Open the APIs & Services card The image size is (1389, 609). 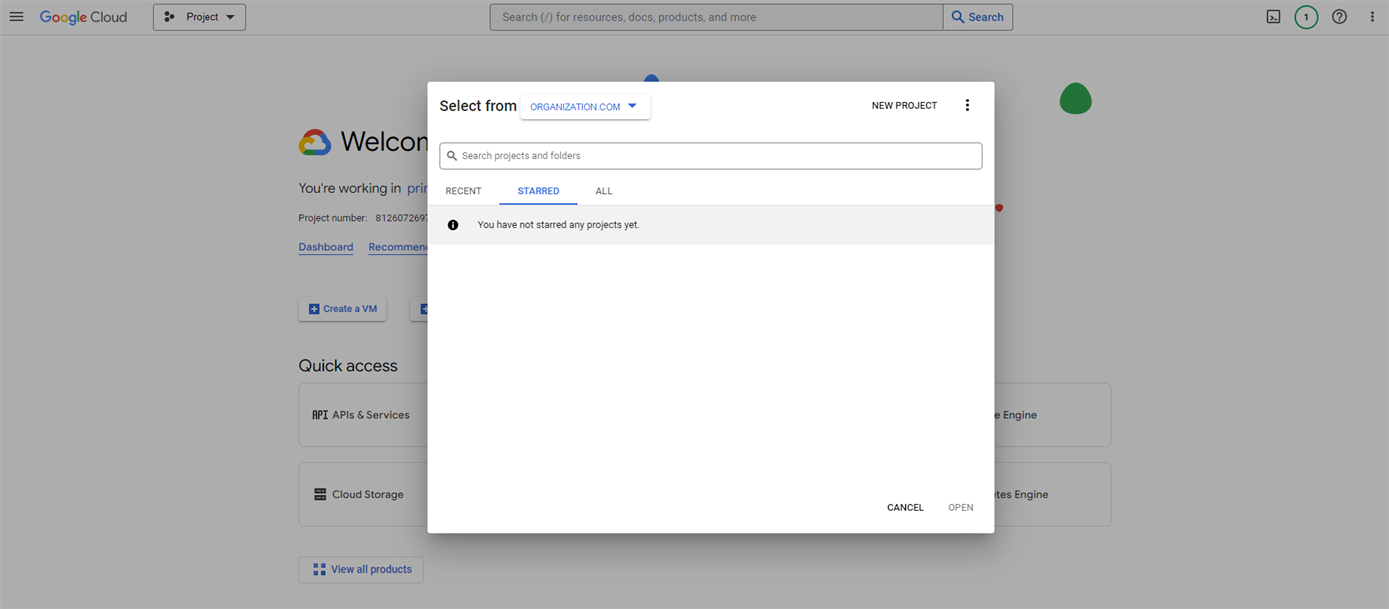point(363,415)
